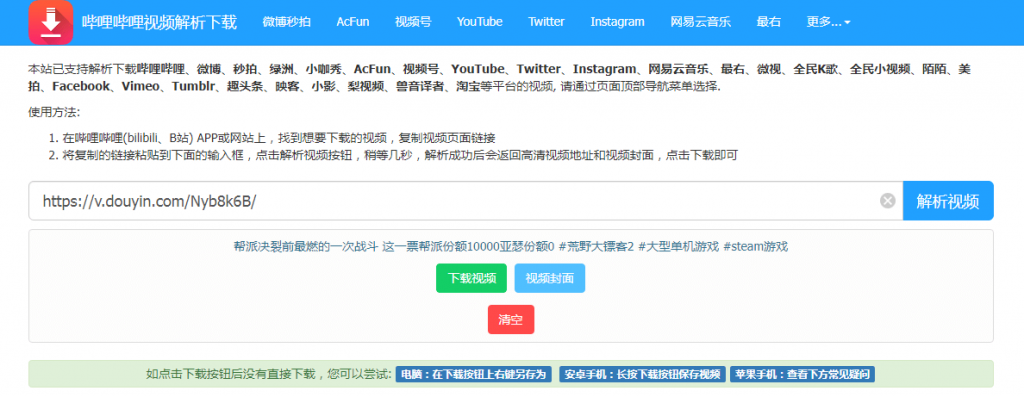Click the 苹果手机：查看下方常见疑问 label

tap(803, 374)
